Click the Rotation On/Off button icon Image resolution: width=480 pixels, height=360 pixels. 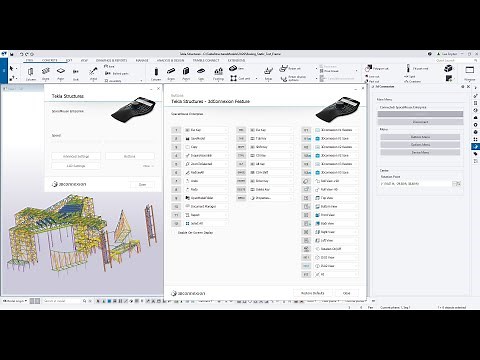306,249
